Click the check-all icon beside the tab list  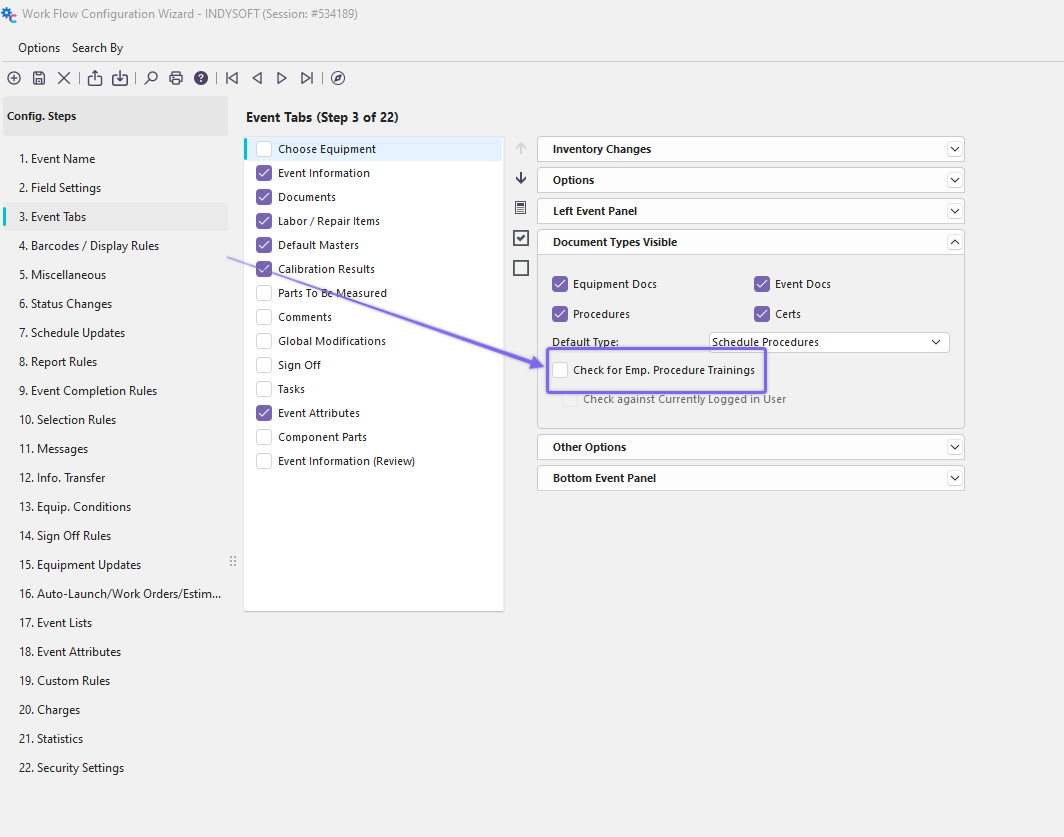point(520,238)
